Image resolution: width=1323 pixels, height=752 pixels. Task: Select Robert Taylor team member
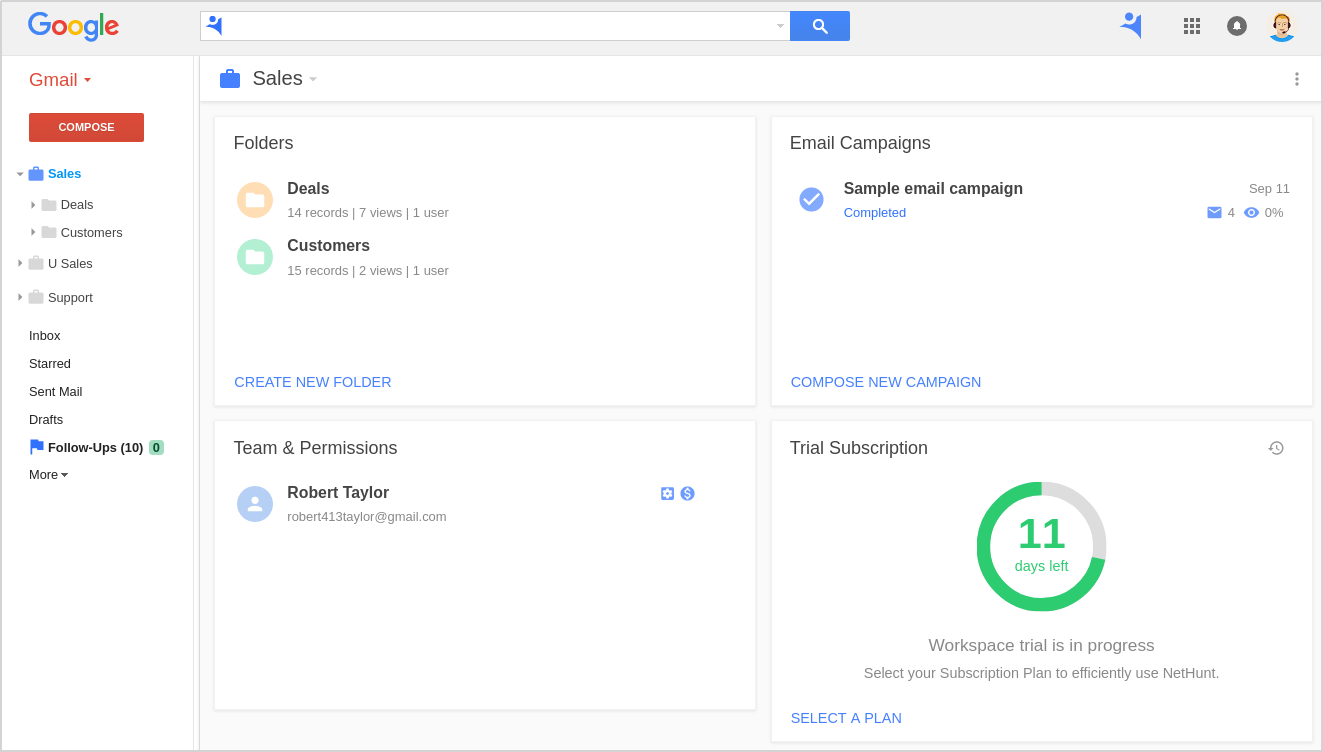click(x=338, y=493)
